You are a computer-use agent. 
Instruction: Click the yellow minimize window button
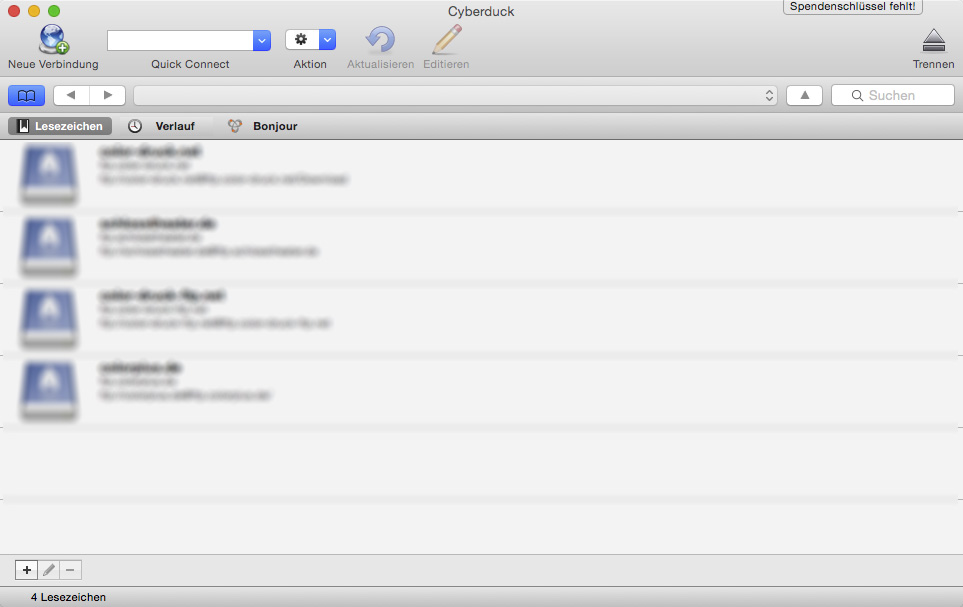pos(34,11)
